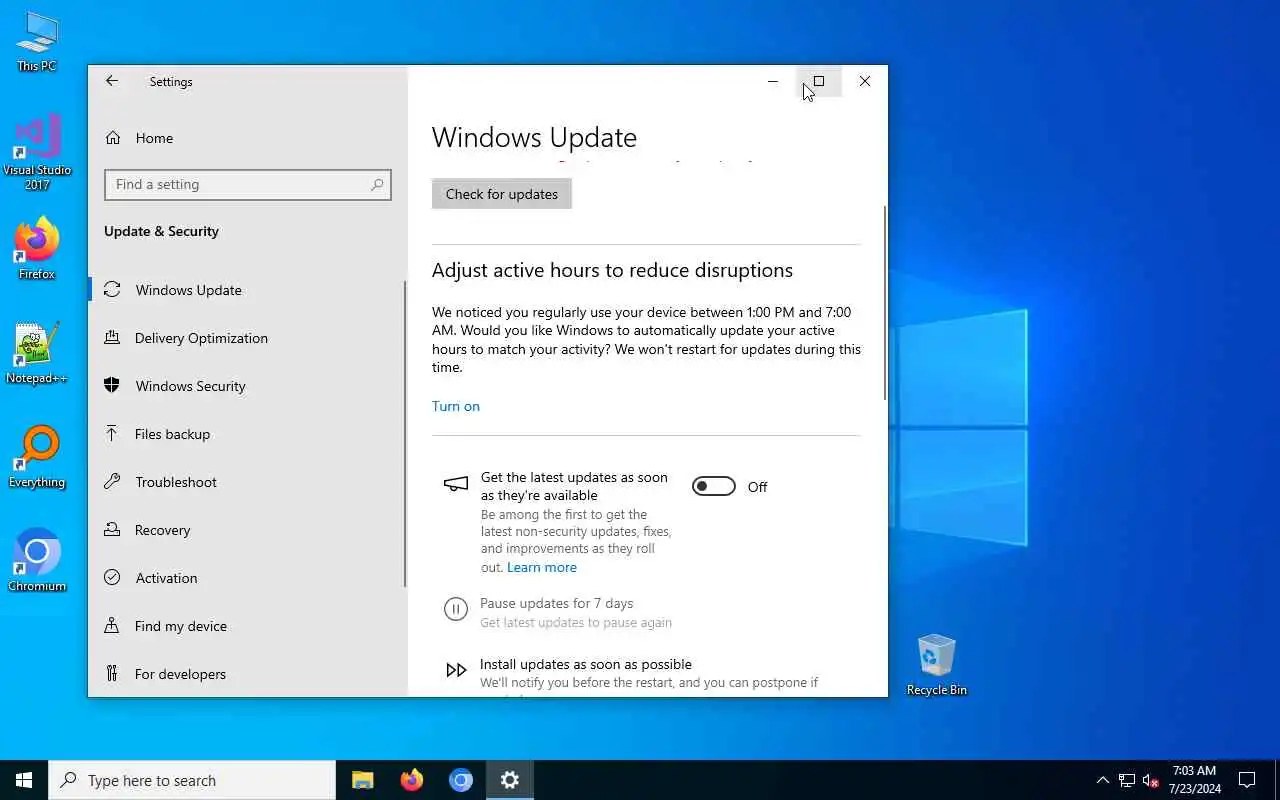Click the sidebar vertical scrollbar
The width and height of the screenshot is (1280, 800).
(405, 434)
